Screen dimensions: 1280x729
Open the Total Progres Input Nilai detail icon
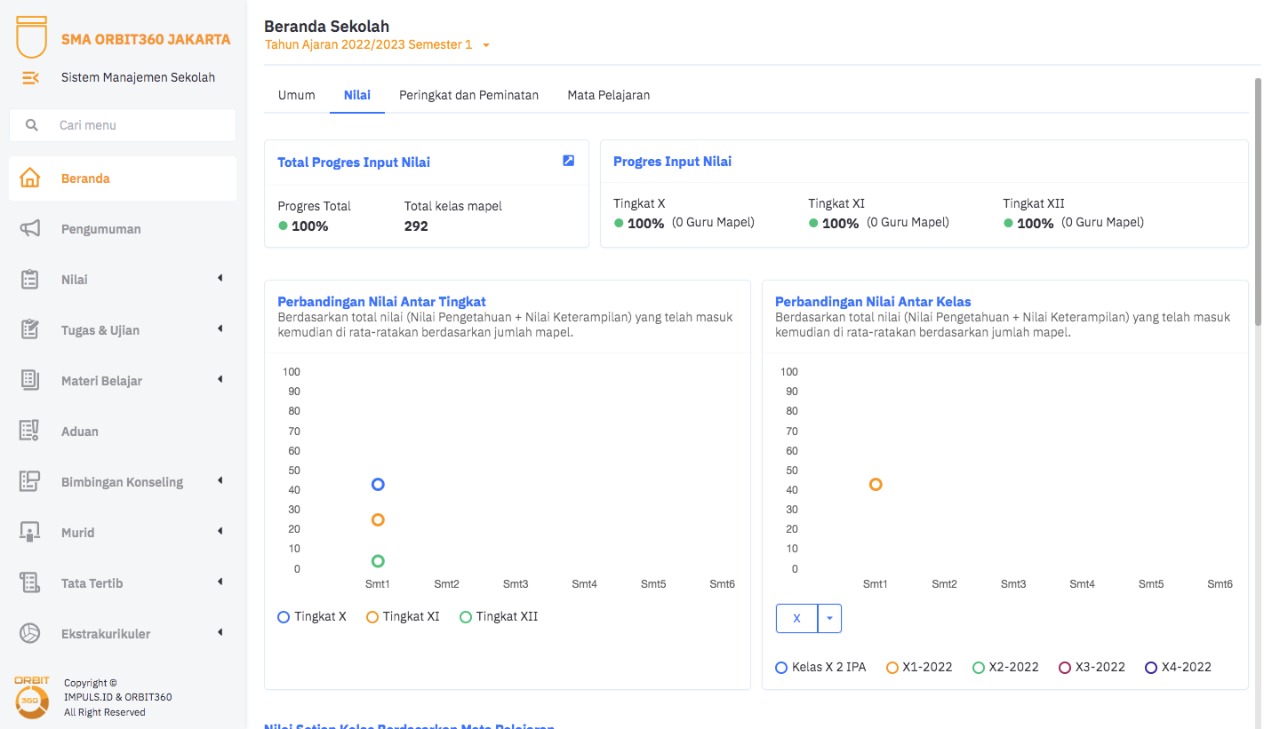point(568,161)
